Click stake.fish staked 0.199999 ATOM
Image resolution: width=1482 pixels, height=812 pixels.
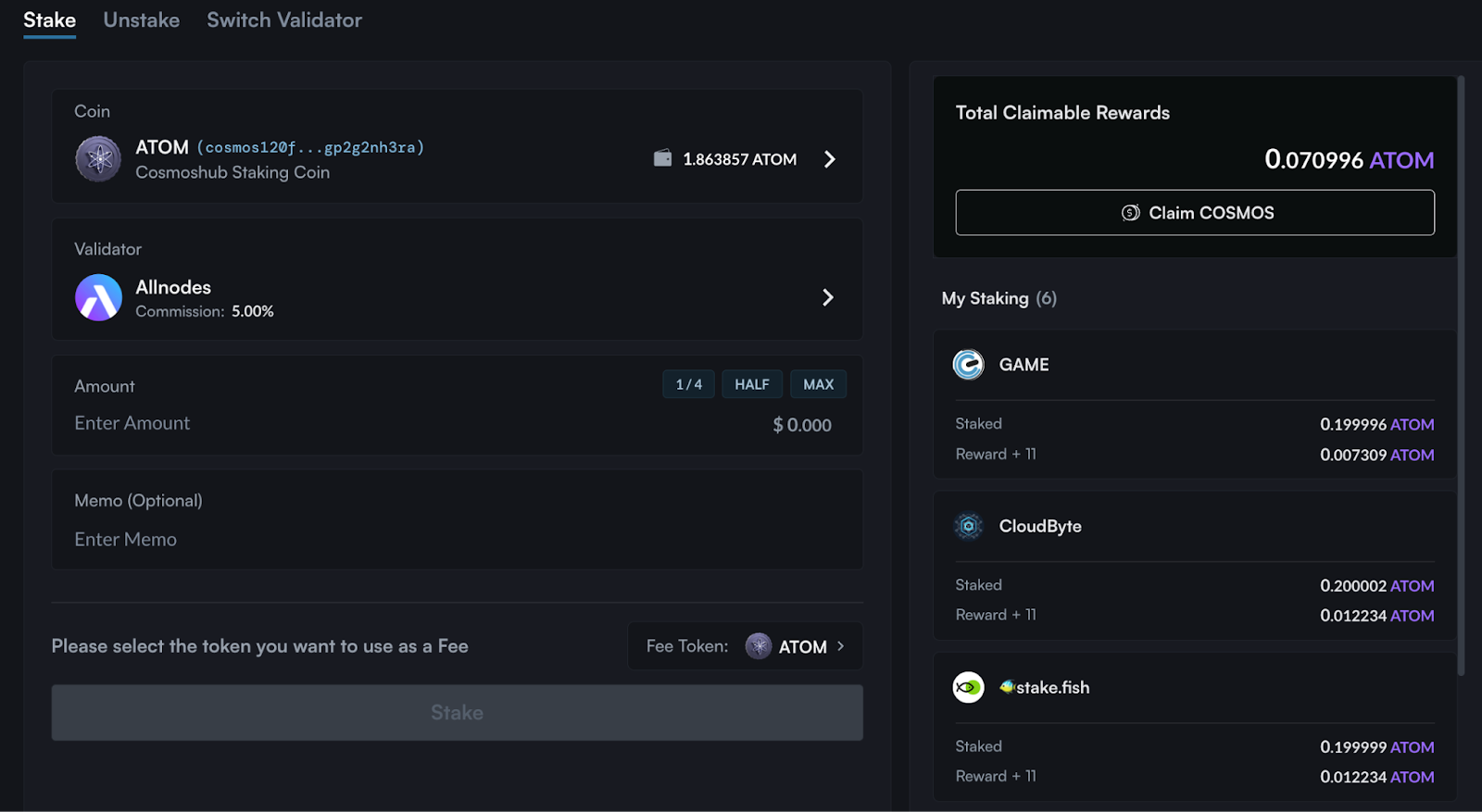(1377, 747)
